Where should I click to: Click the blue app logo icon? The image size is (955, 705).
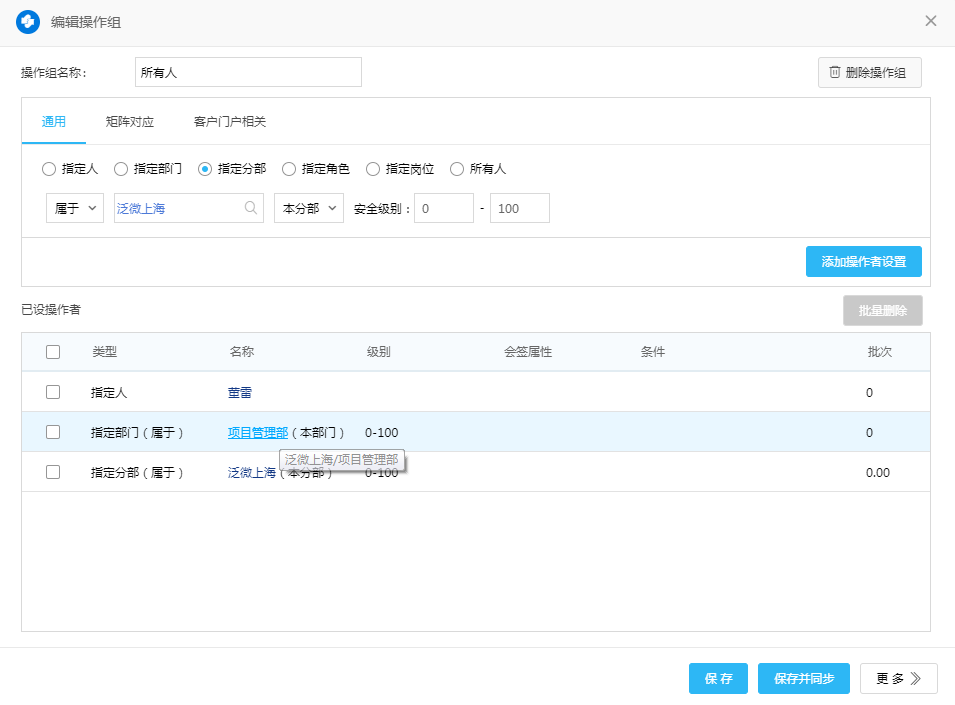(x=28, y=21)
